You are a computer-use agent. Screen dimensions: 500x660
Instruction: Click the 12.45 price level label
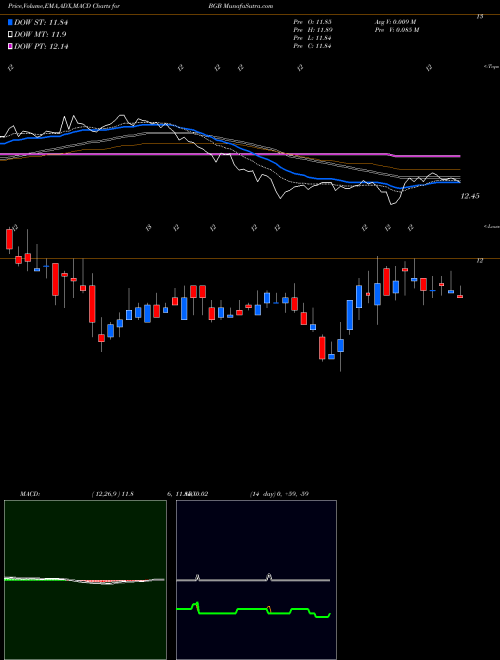pos(470,196)
